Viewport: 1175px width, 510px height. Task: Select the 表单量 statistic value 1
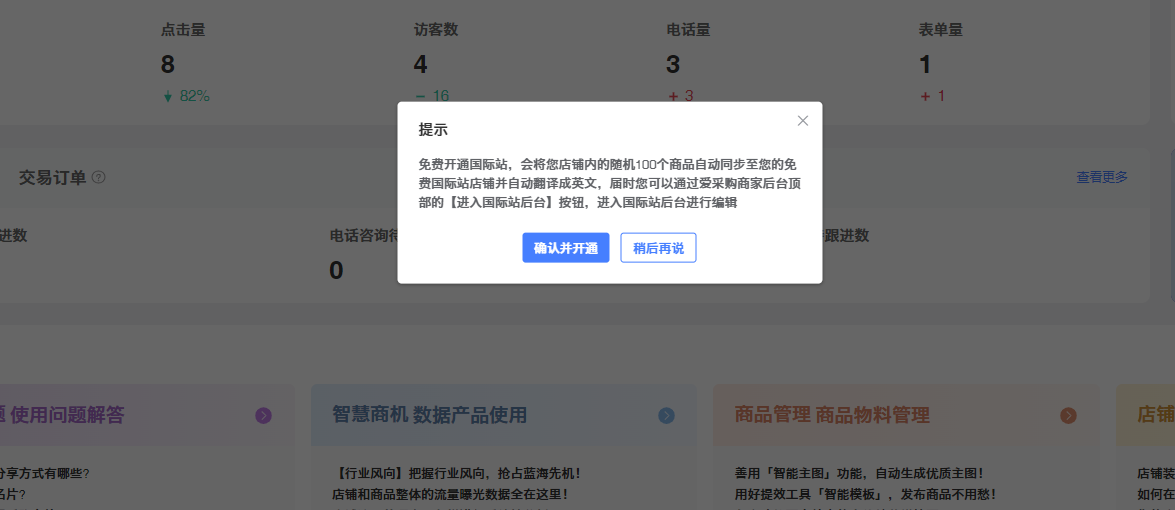point(925,65)
